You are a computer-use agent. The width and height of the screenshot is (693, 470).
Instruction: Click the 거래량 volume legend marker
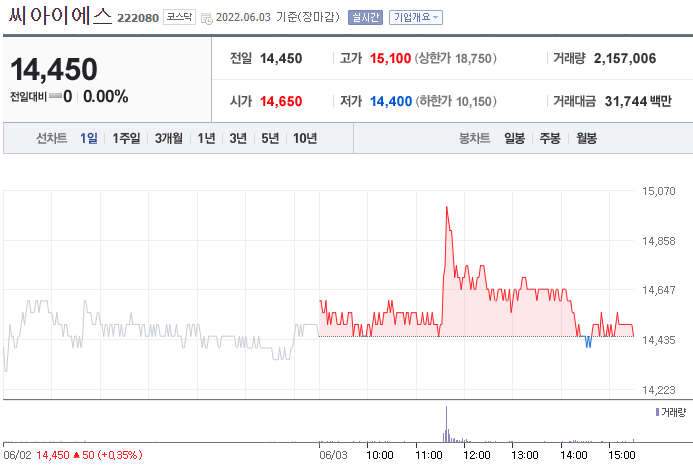[657, 412]
